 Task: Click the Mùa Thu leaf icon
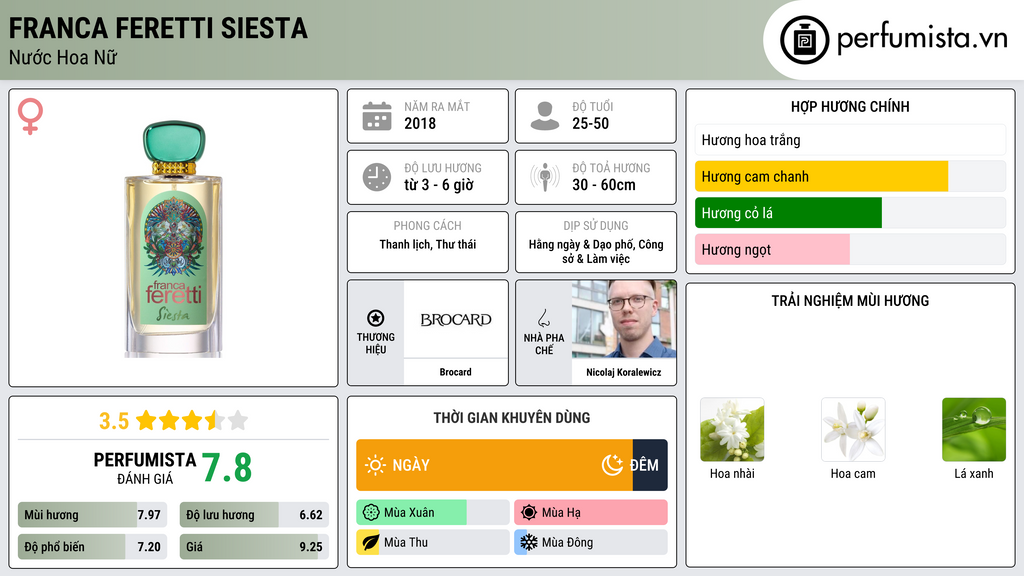(x=370, y=542)
